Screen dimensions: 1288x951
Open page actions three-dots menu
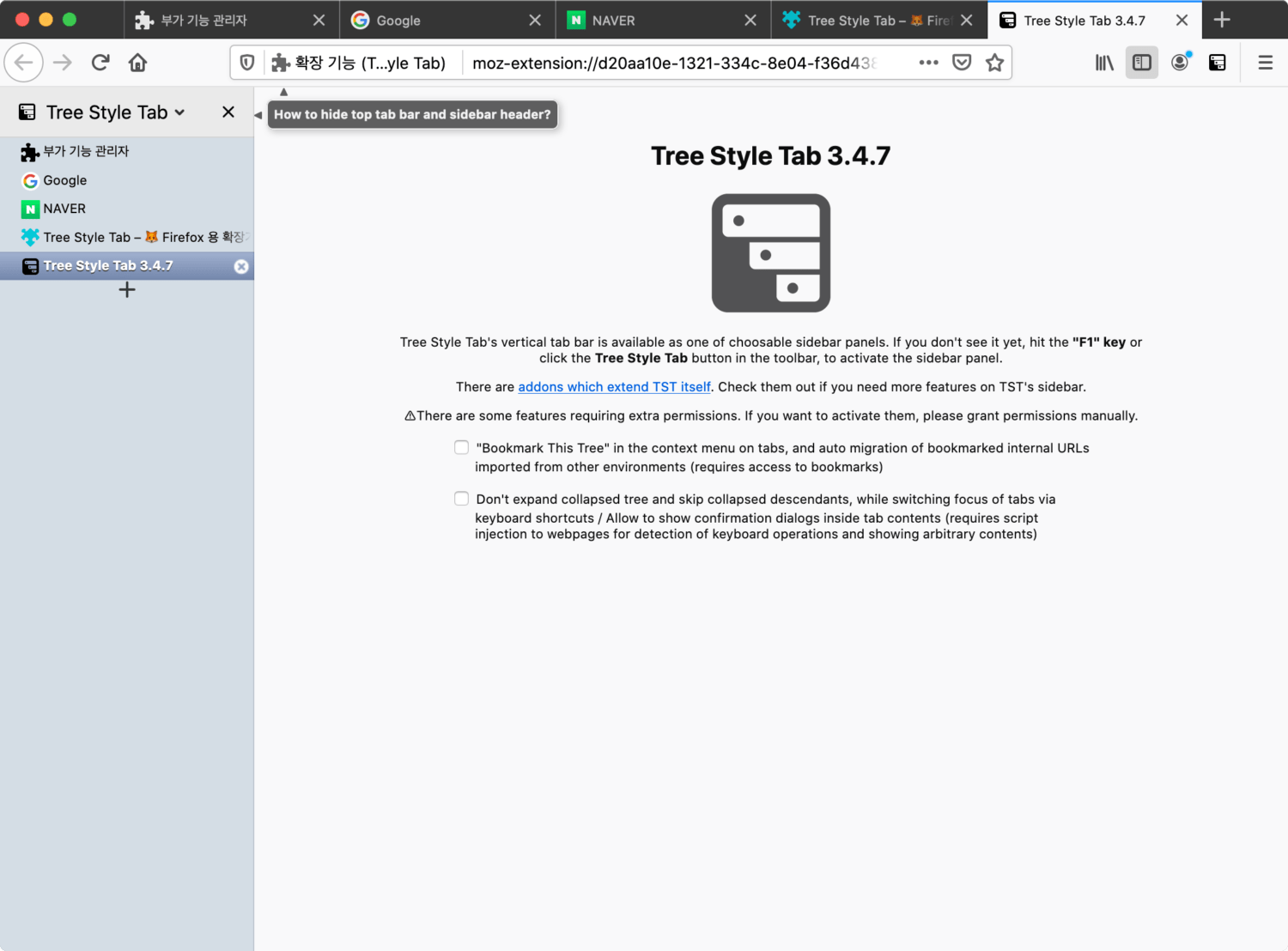tap(928, 63)
